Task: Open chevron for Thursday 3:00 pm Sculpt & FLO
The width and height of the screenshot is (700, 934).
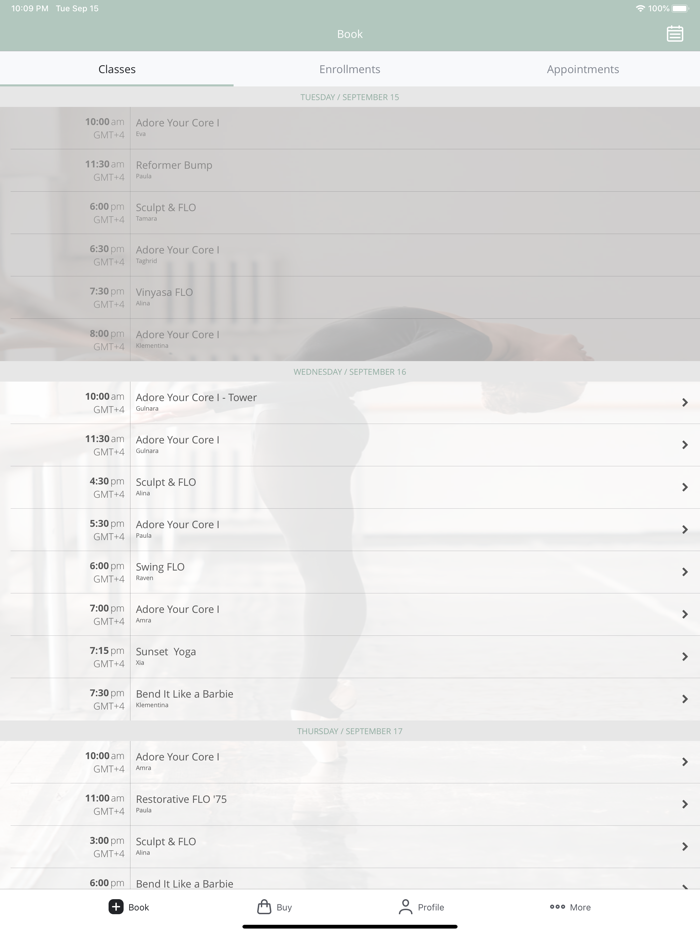Action: 685,846
